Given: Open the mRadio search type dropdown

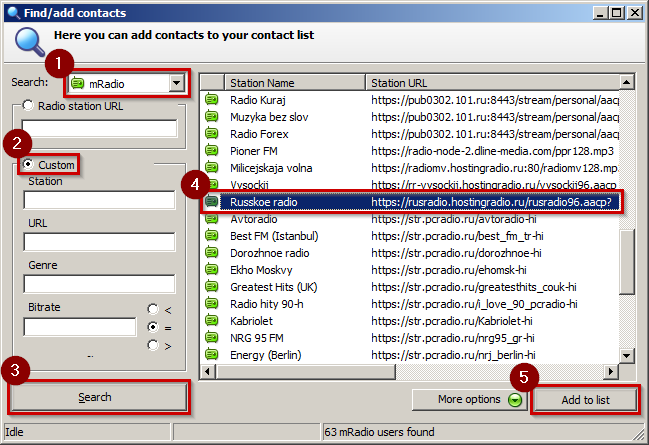Looking at the screenshot, I should pyautogui.click(x=177, y=83).
